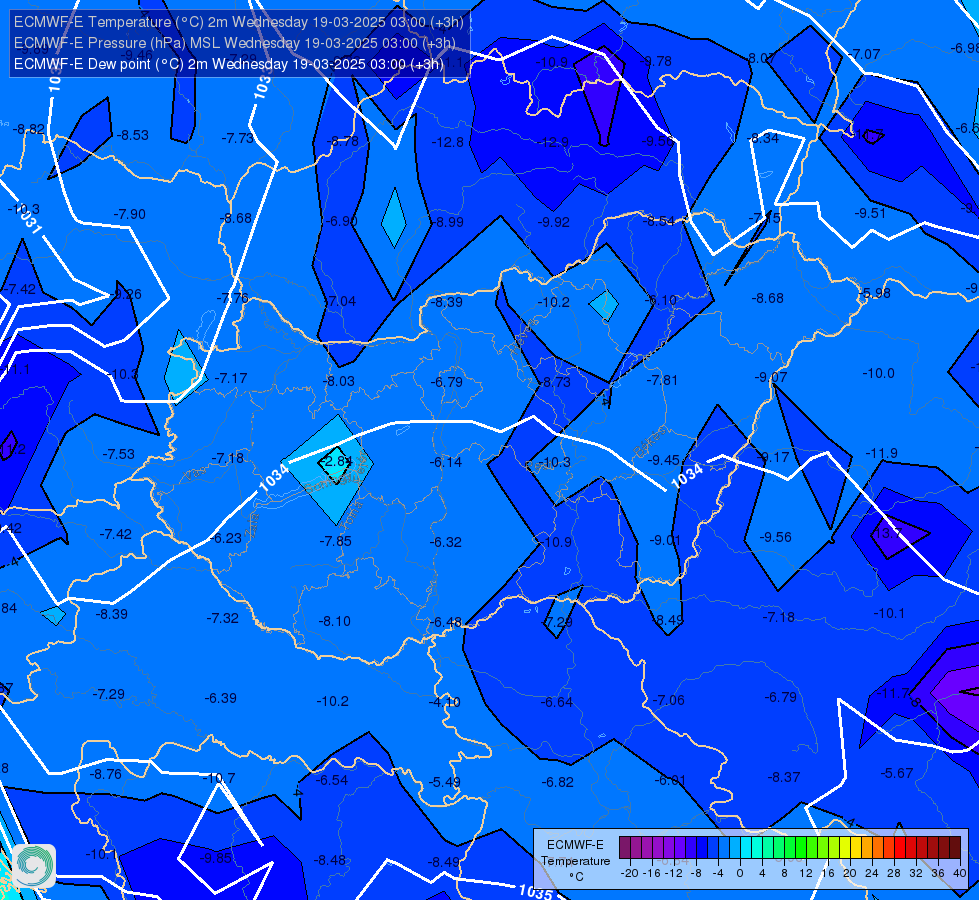Select the ECMWF-E Dew point header line
The width and height of the screenshot is (979, 900).
pos(229,64)
